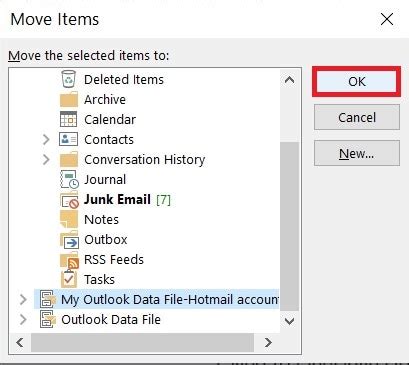Click the vertical scrollbar up arrow

tap(289, 80)
